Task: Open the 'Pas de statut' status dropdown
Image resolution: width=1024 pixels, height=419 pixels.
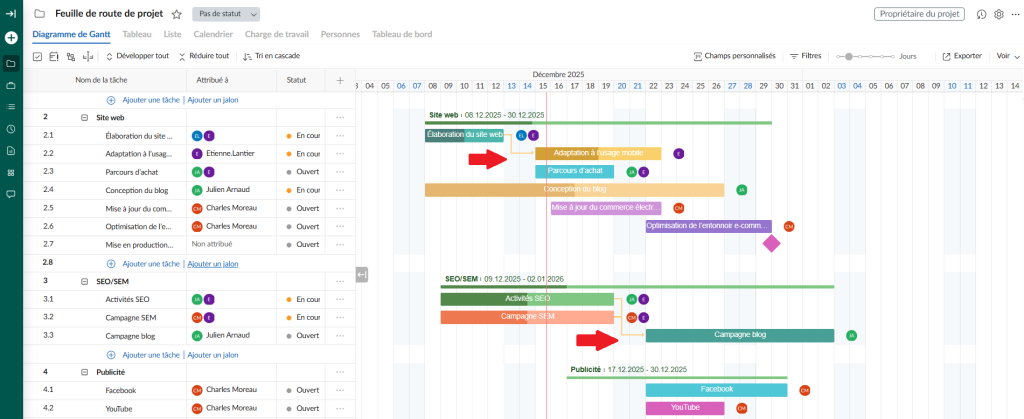Action: pyautogui.click(x=226, y=15)
